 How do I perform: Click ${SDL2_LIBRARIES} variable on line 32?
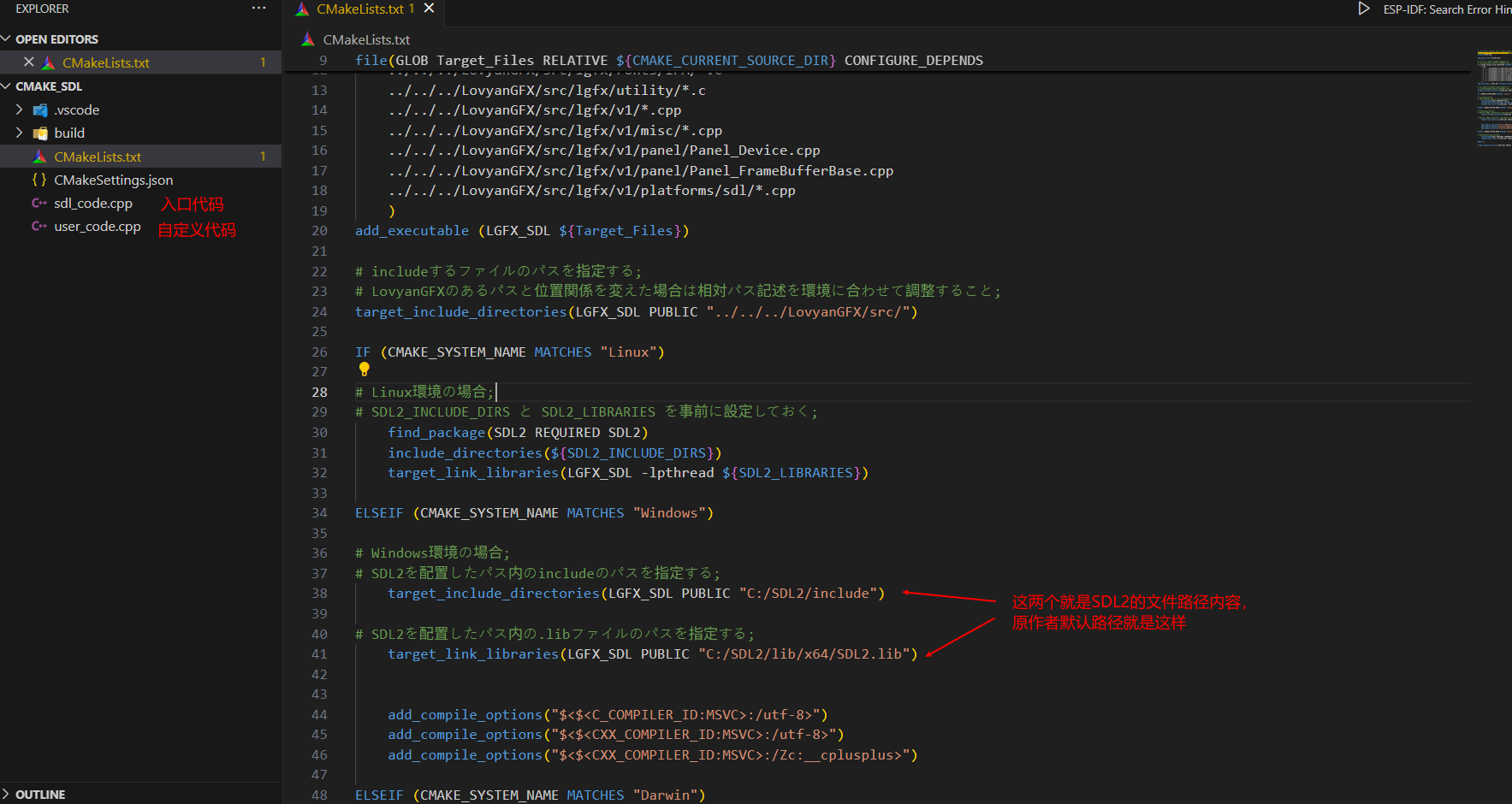[792, 473]
